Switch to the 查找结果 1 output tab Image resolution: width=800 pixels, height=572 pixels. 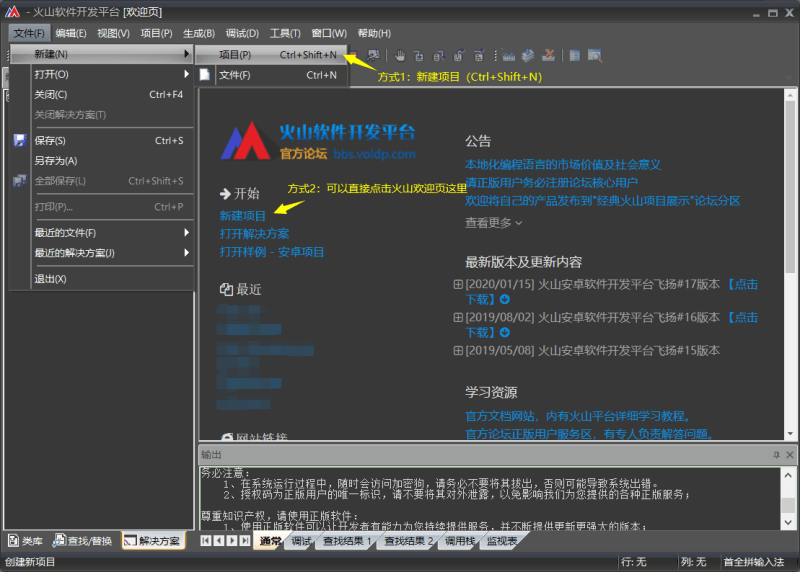click(346, 541)
